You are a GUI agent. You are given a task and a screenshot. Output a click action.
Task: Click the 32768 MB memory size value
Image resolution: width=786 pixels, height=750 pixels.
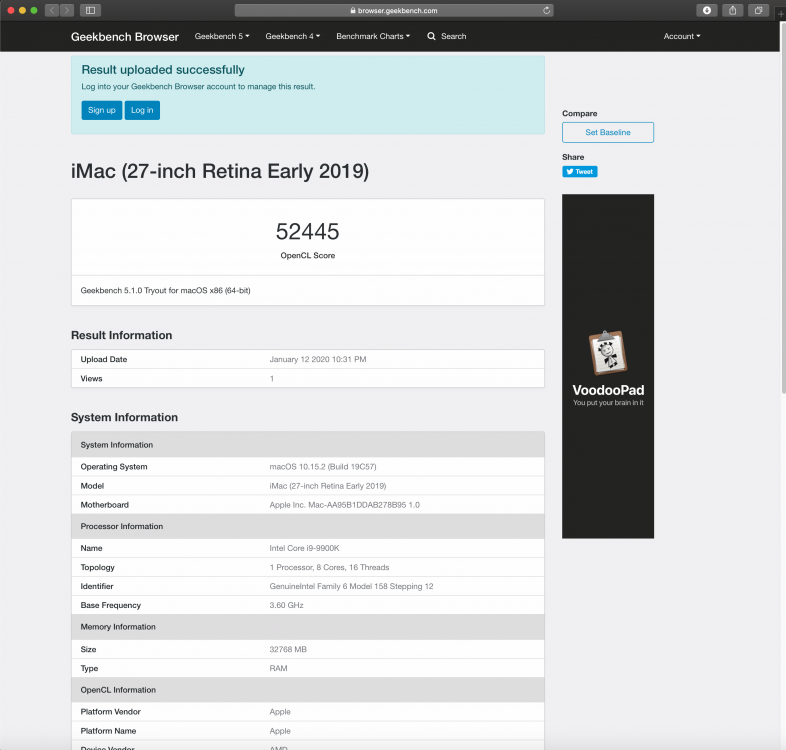click(288, 650)
